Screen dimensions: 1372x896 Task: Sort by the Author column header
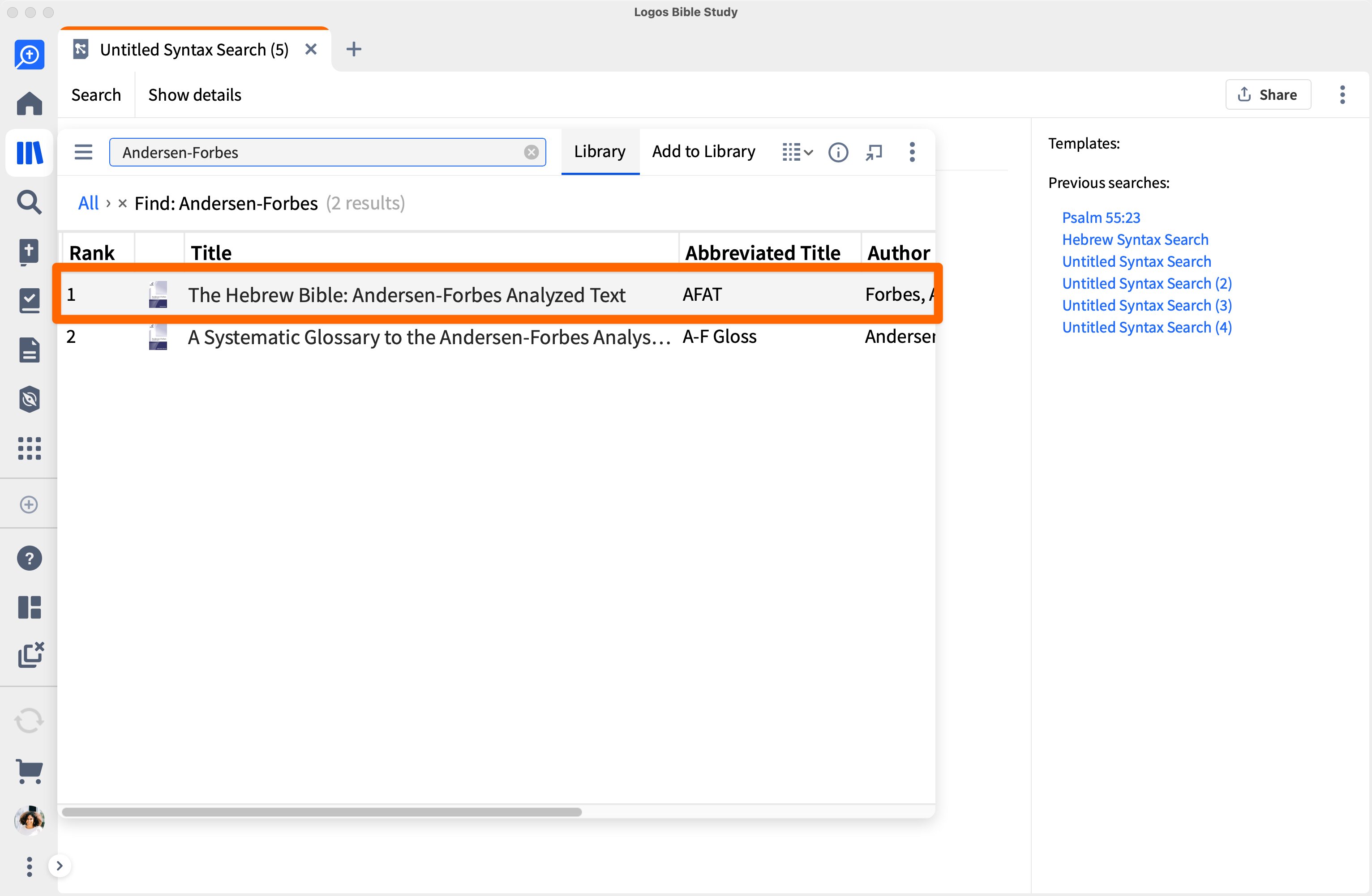898,252
